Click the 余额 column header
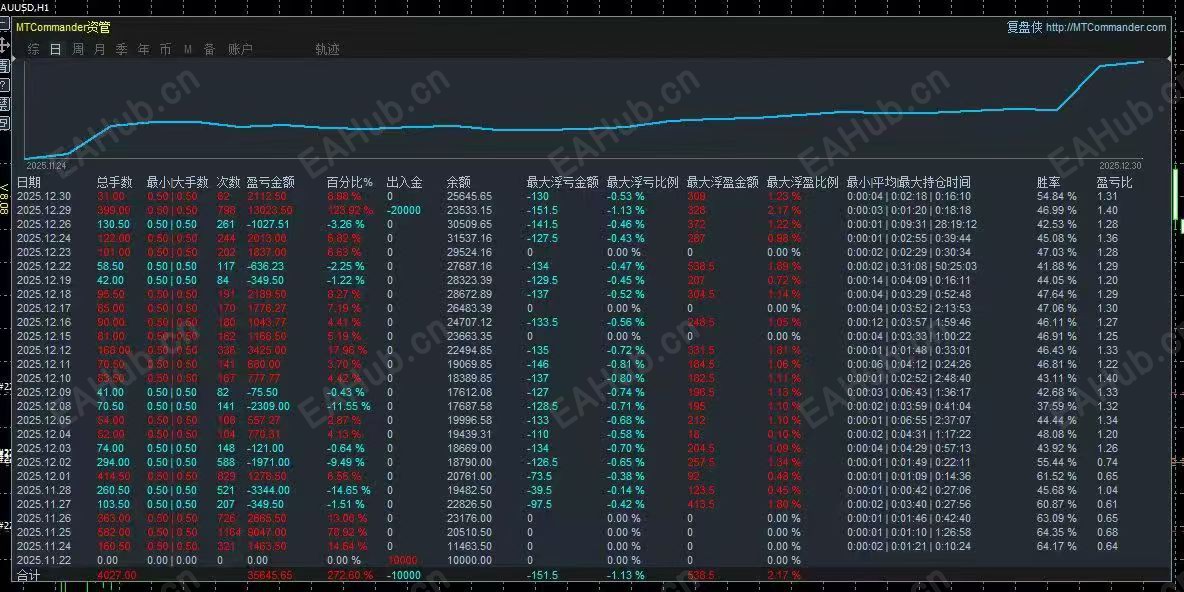 pos(458,182)
